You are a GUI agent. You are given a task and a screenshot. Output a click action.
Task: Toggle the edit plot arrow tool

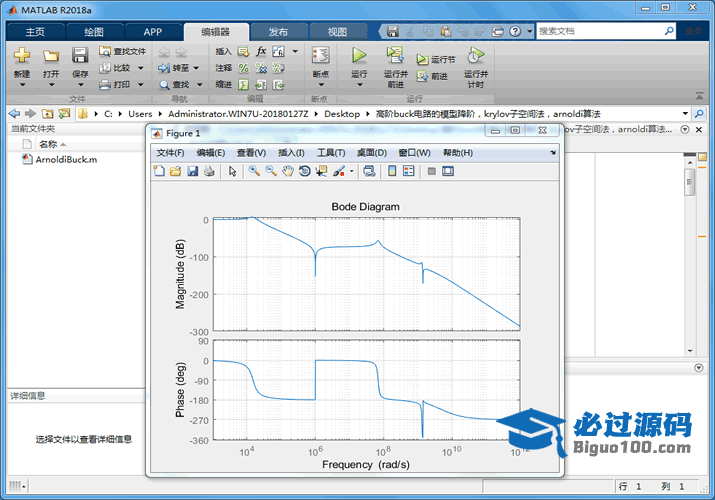pos(233,171)
